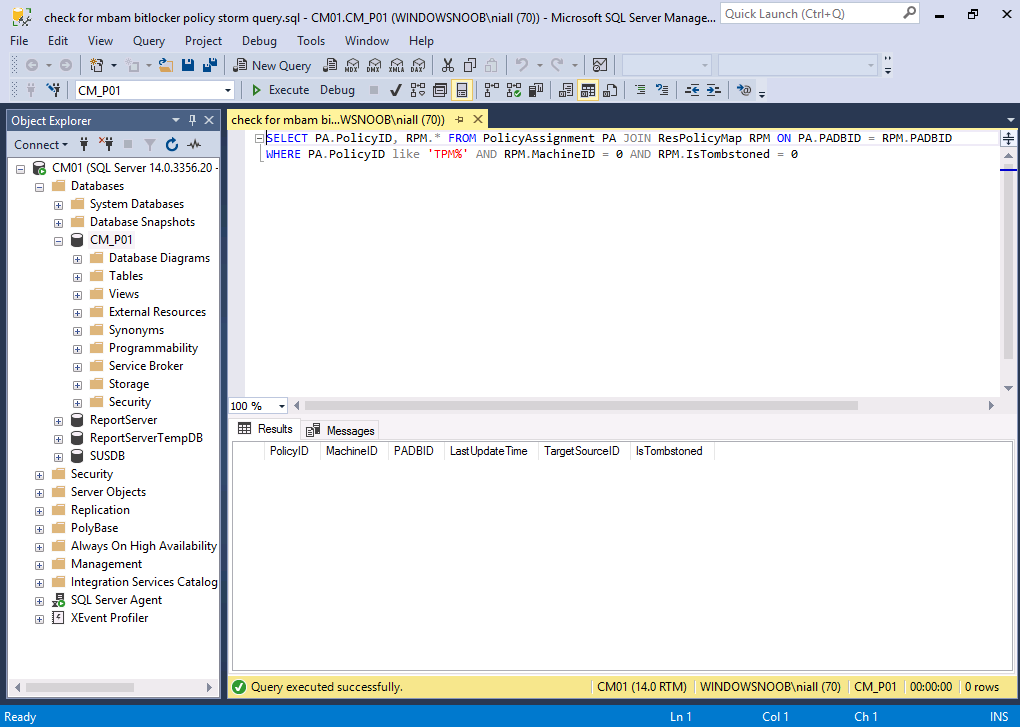Execute the current query
Screen dimensions: 1020x727
tap(280, 90)
